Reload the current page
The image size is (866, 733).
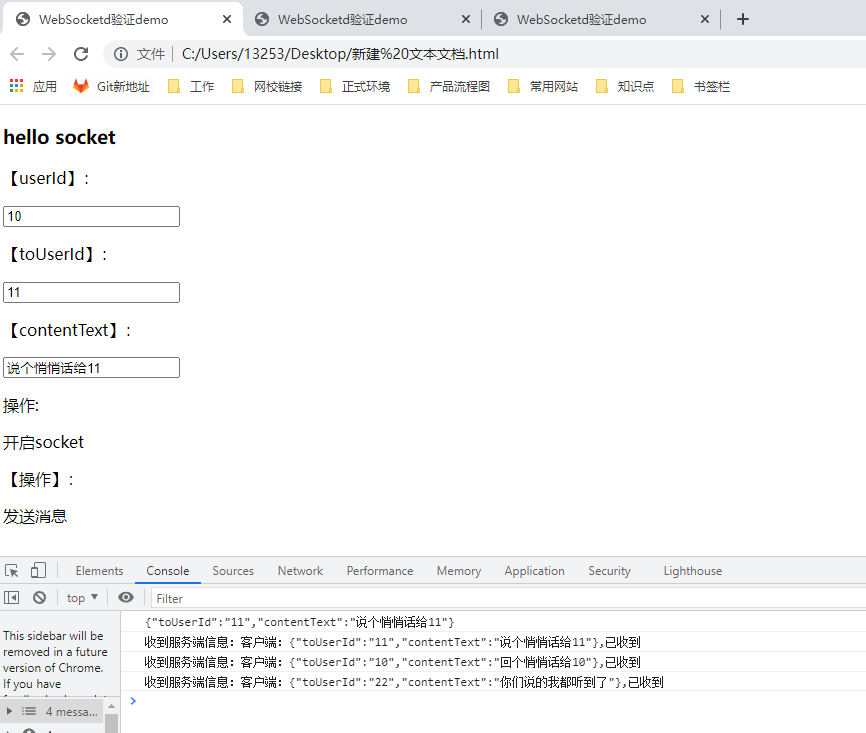[81, 54]
